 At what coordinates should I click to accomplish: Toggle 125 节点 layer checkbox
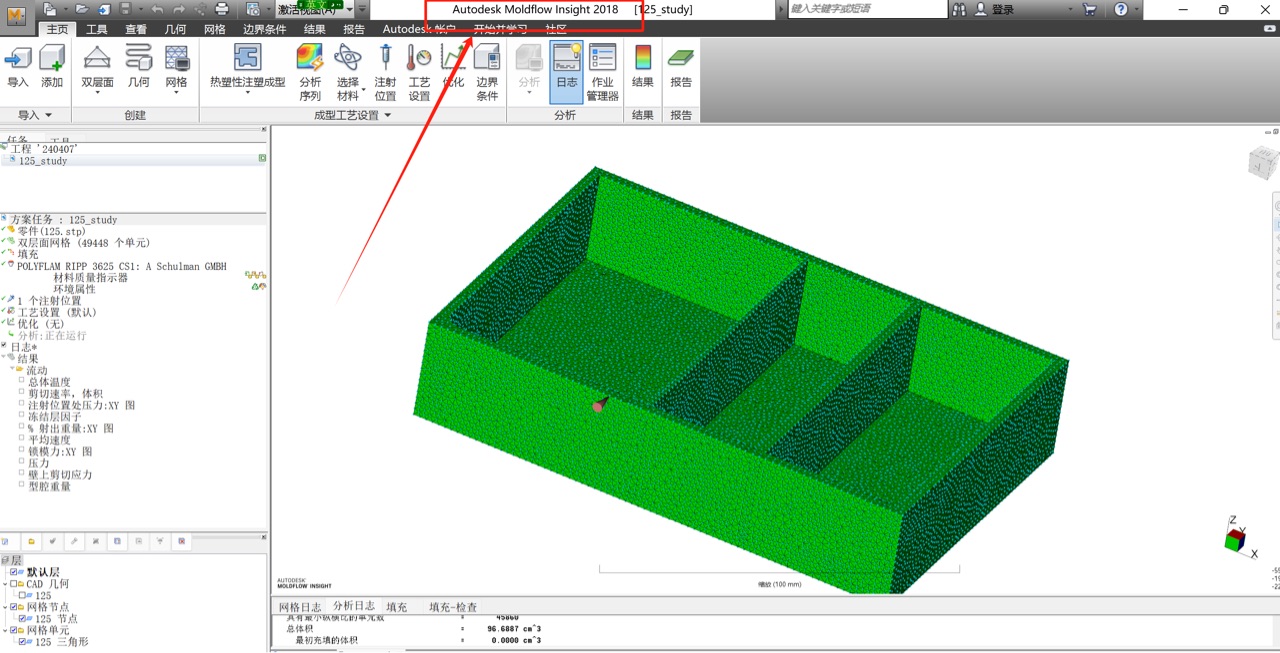click(x=24, y=619)
